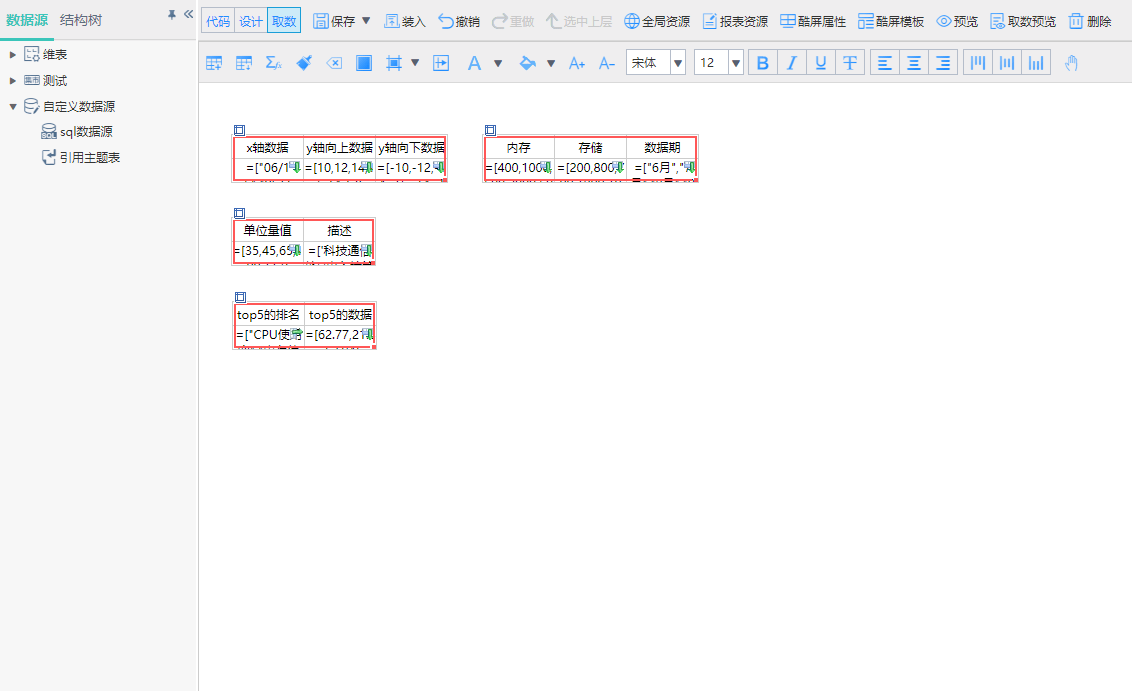Select the format painter brush icon
Image resolution: width=1132 pixels, height=691 pixels.
pos(304,62)
